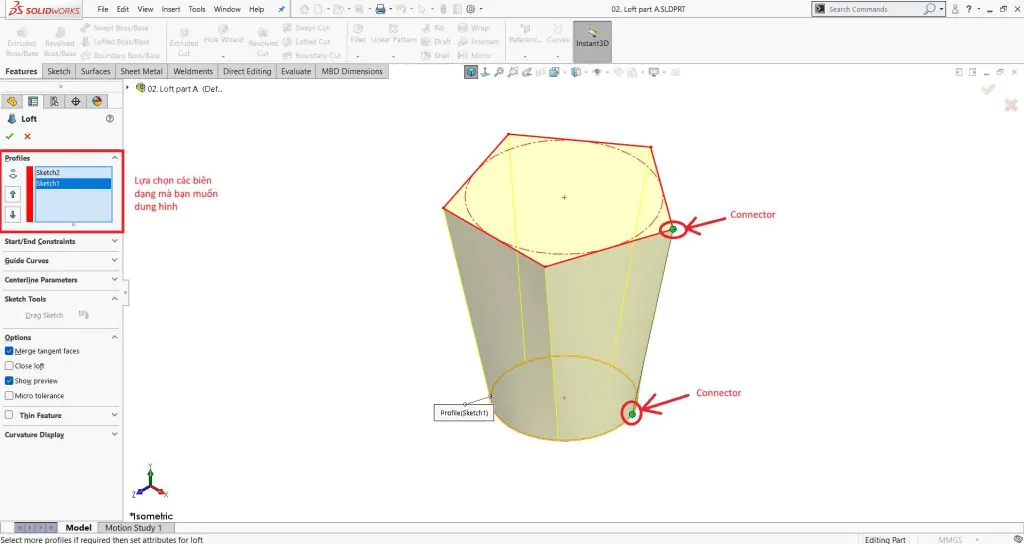The width and height of the screenshot is (1024, 544).
Task: Click the Rebuild traffic-light icon in top toolbar
Action: 443,9
